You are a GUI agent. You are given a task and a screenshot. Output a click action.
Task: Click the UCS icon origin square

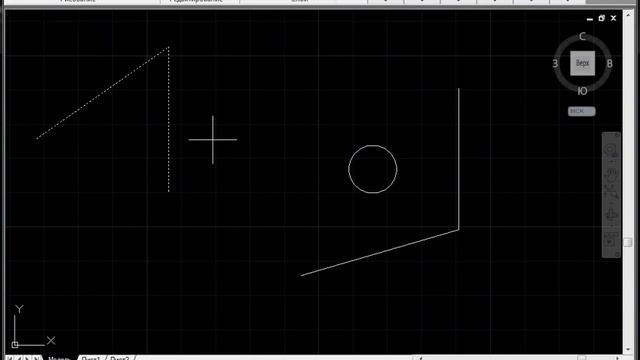[15, 345]
